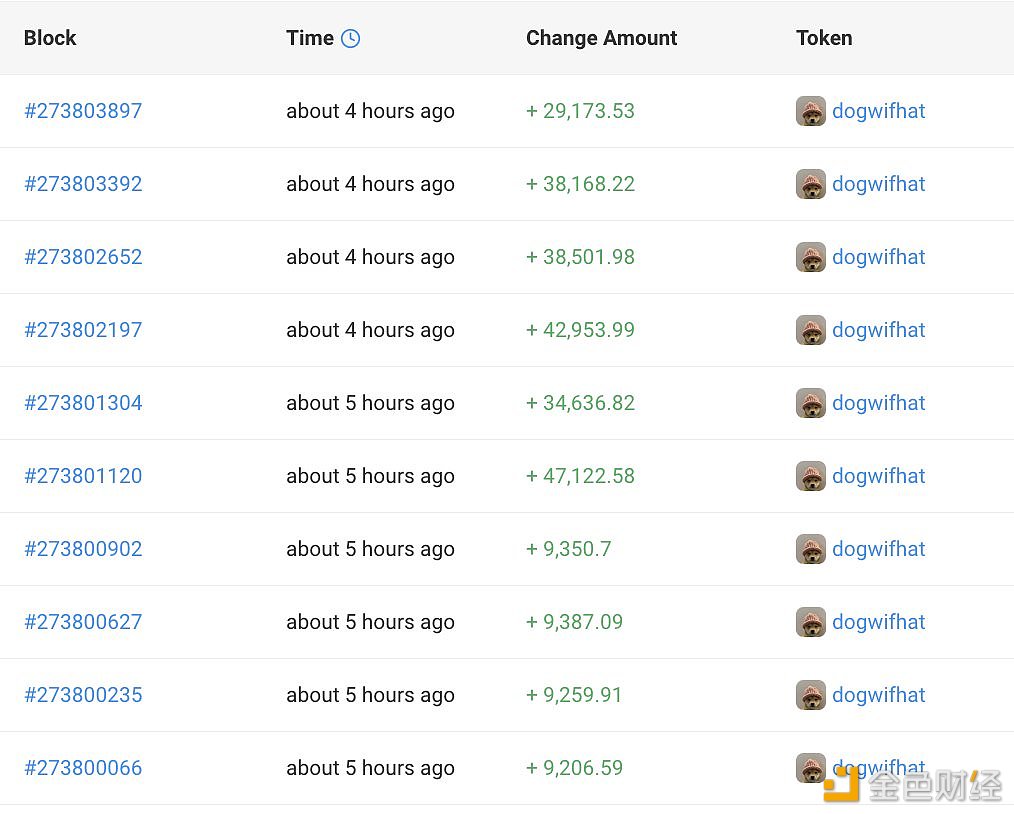Click dogwifhat token icon in row #273803897

[811, 111]
